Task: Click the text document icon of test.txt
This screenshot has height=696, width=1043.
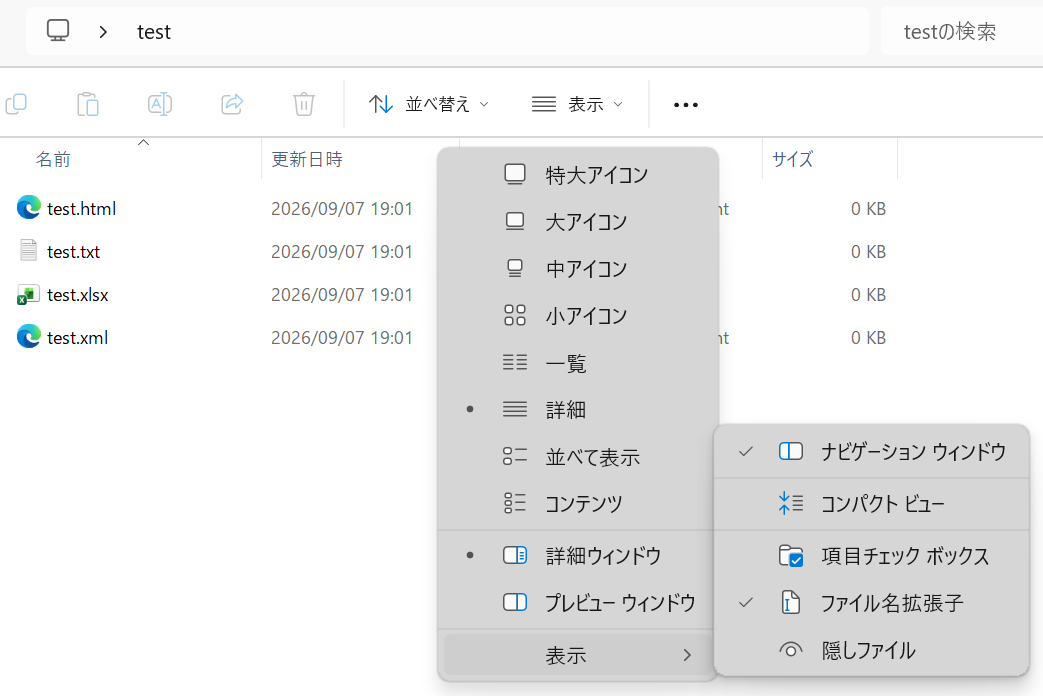Action: (29, 251)
